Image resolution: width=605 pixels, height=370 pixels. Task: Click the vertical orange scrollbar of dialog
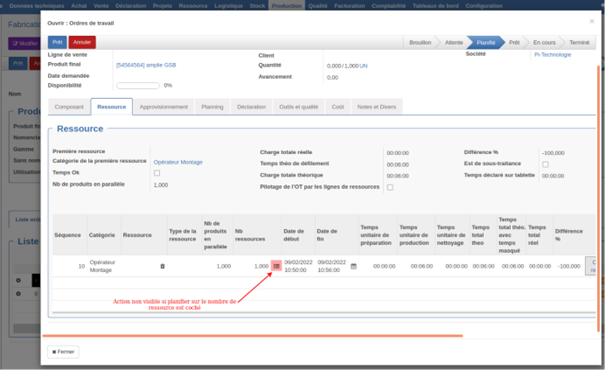(599, 199)
